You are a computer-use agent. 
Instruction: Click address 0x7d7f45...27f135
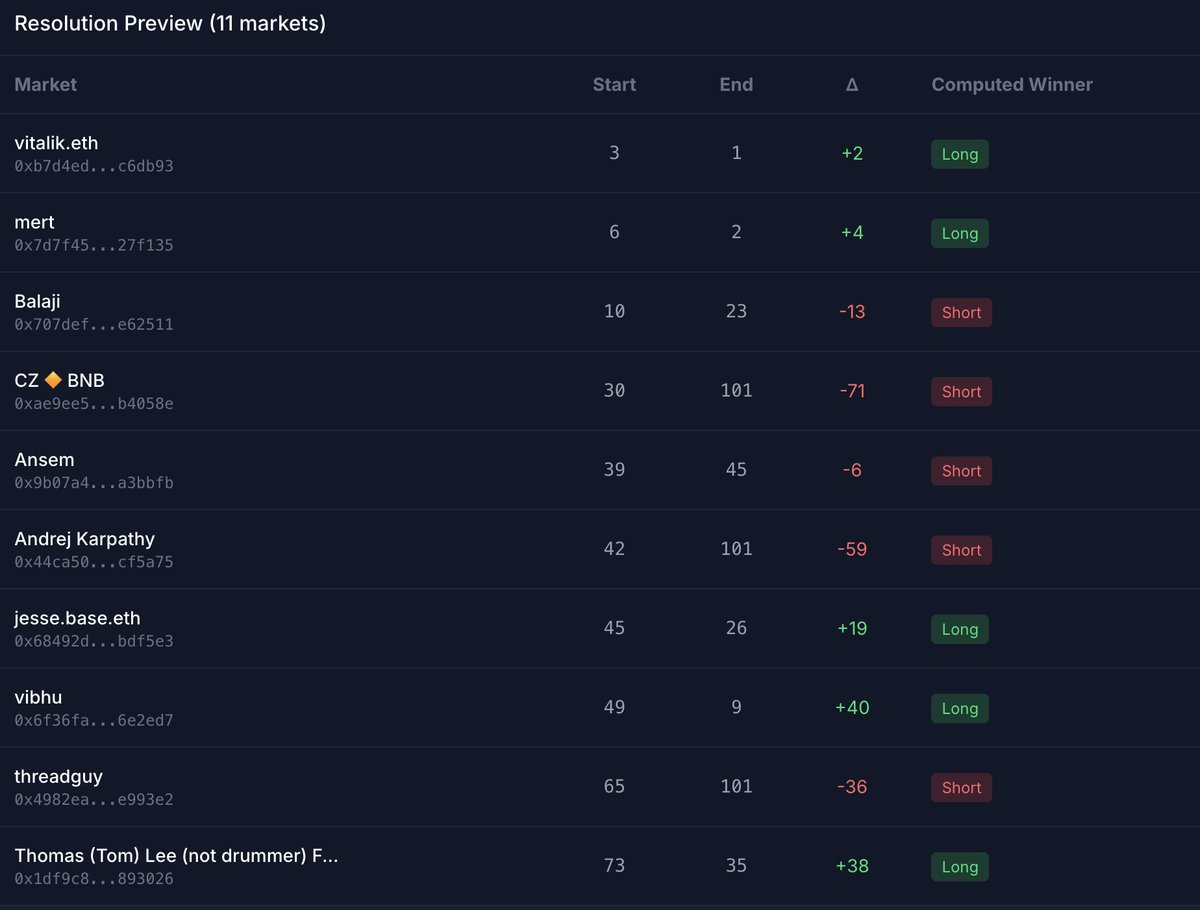(94, 245)
